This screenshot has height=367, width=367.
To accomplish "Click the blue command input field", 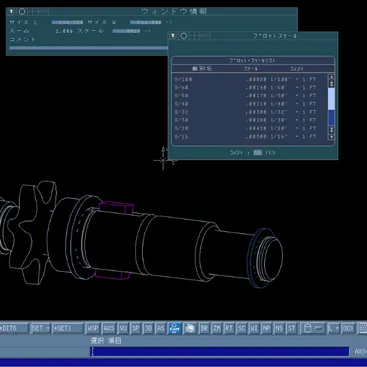I will pos(220,351).
